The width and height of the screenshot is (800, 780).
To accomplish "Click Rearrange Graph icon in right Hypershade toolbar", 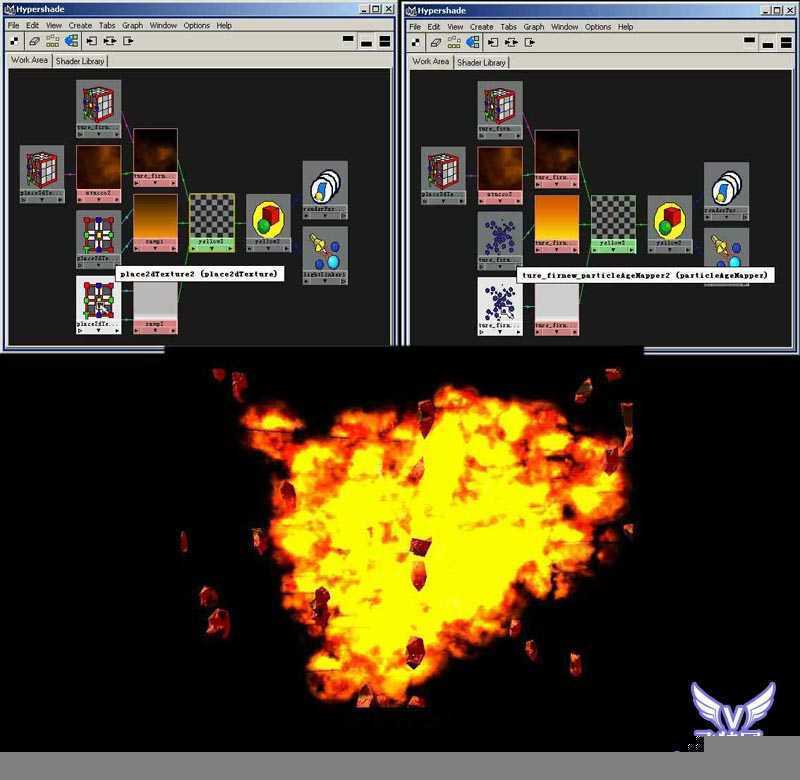I will click(454, 43).
